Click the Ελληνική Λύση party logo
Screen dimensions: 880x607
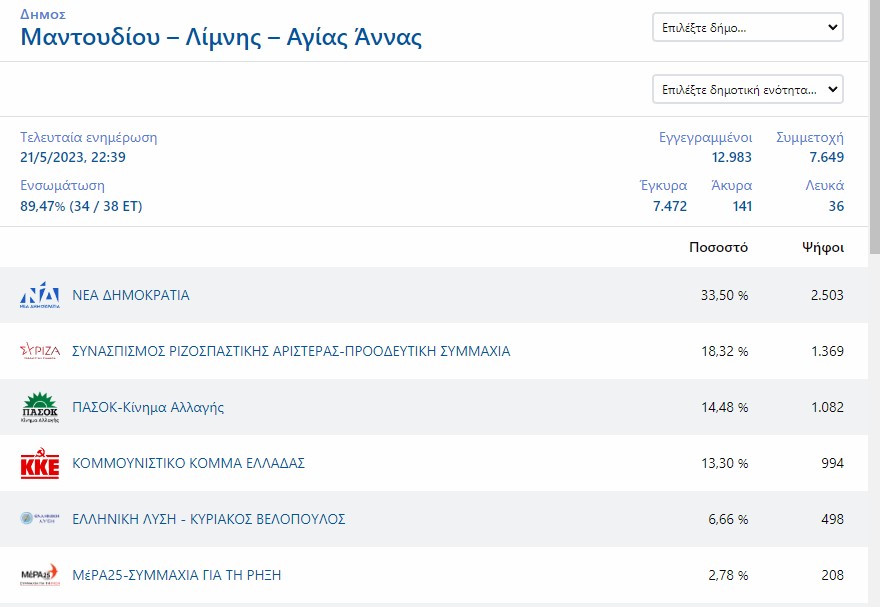(40, 519)
